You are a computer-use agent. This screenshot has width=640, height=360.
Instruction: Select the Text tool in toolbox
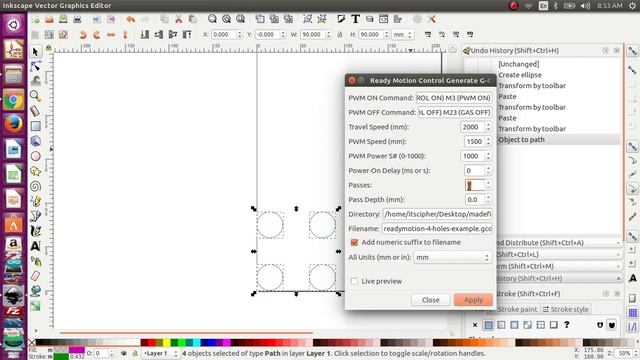36,246
